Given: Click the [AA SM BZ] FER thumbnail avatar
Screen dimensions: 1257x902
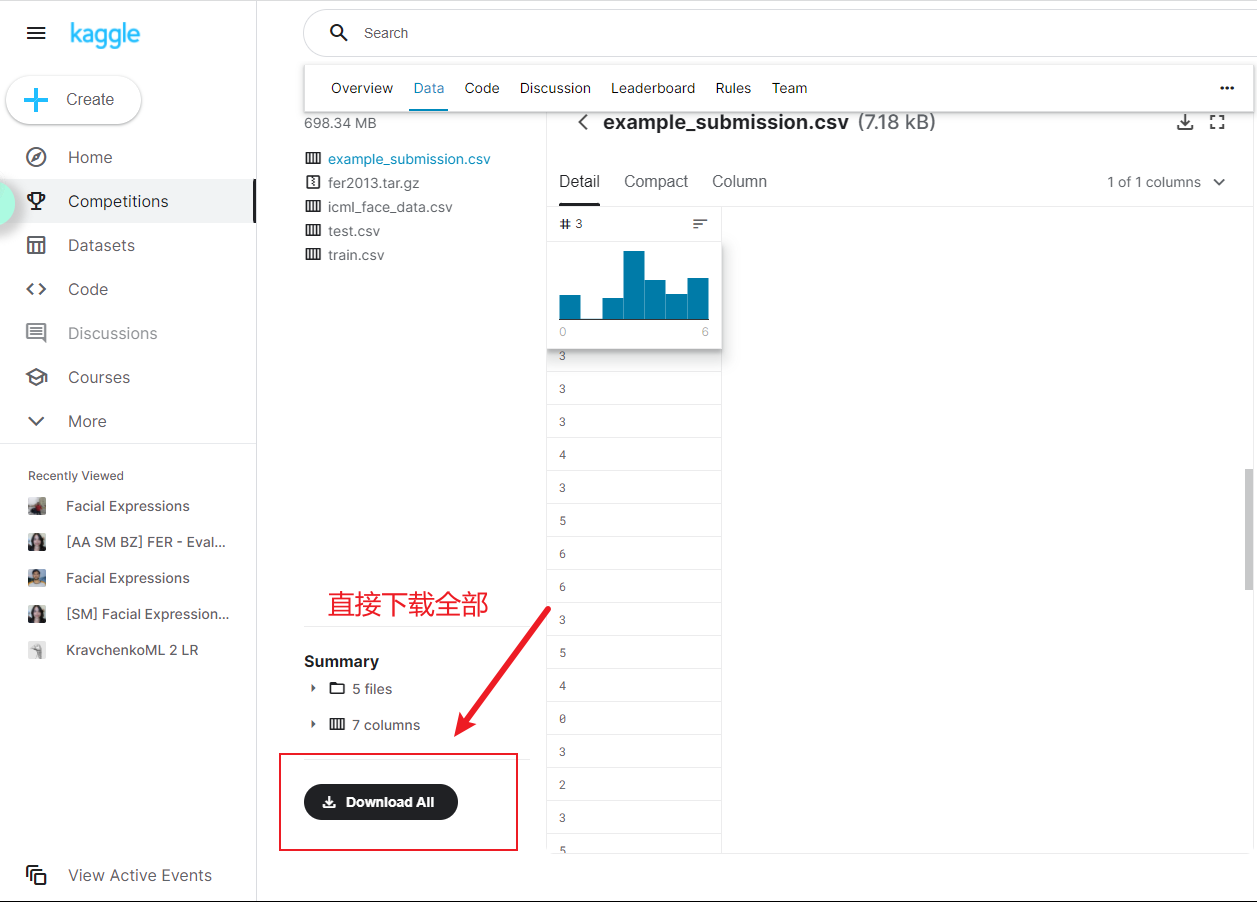Looking at the screenshot, I should tap(36, 542).
